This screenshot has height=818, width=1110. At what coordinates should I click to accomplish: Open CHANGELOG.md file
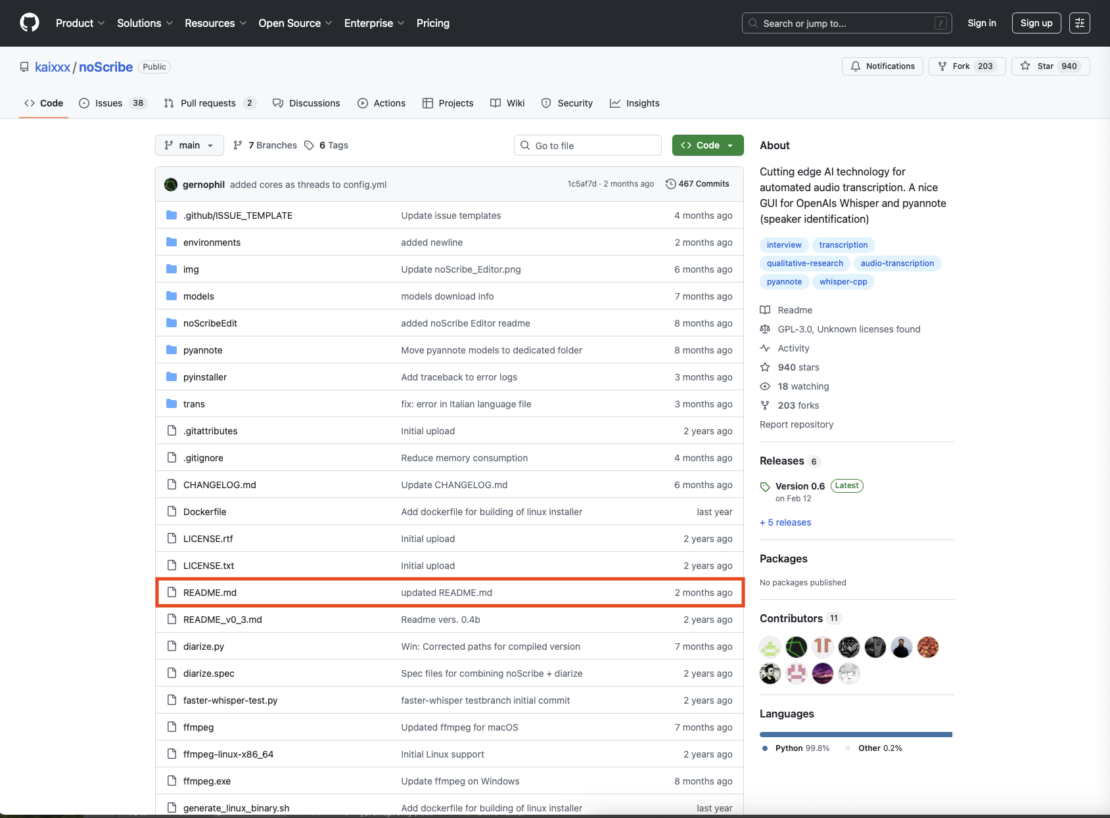point(219,485)
